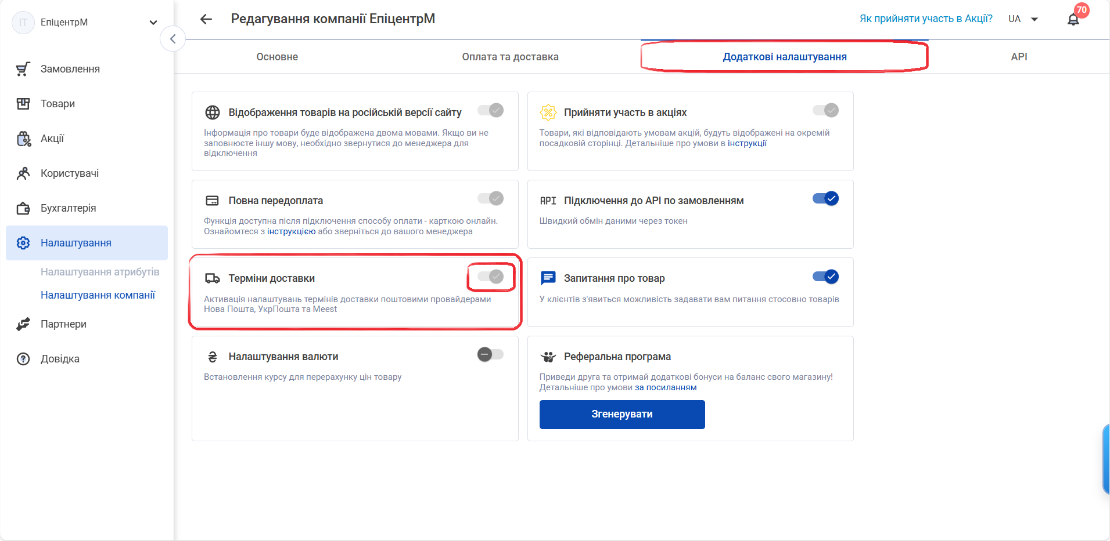Open Користувачі users icon
1110x541 pixels.
pos(23,173)
